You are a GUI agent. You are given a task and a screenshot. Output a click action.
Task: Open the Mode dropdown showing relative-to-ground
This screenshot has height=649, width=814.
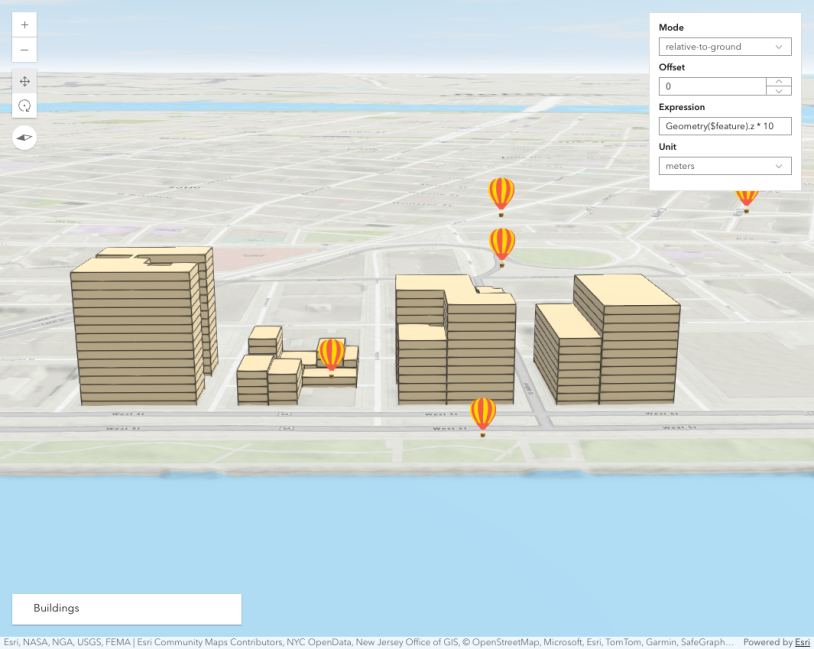pos(724,47)
